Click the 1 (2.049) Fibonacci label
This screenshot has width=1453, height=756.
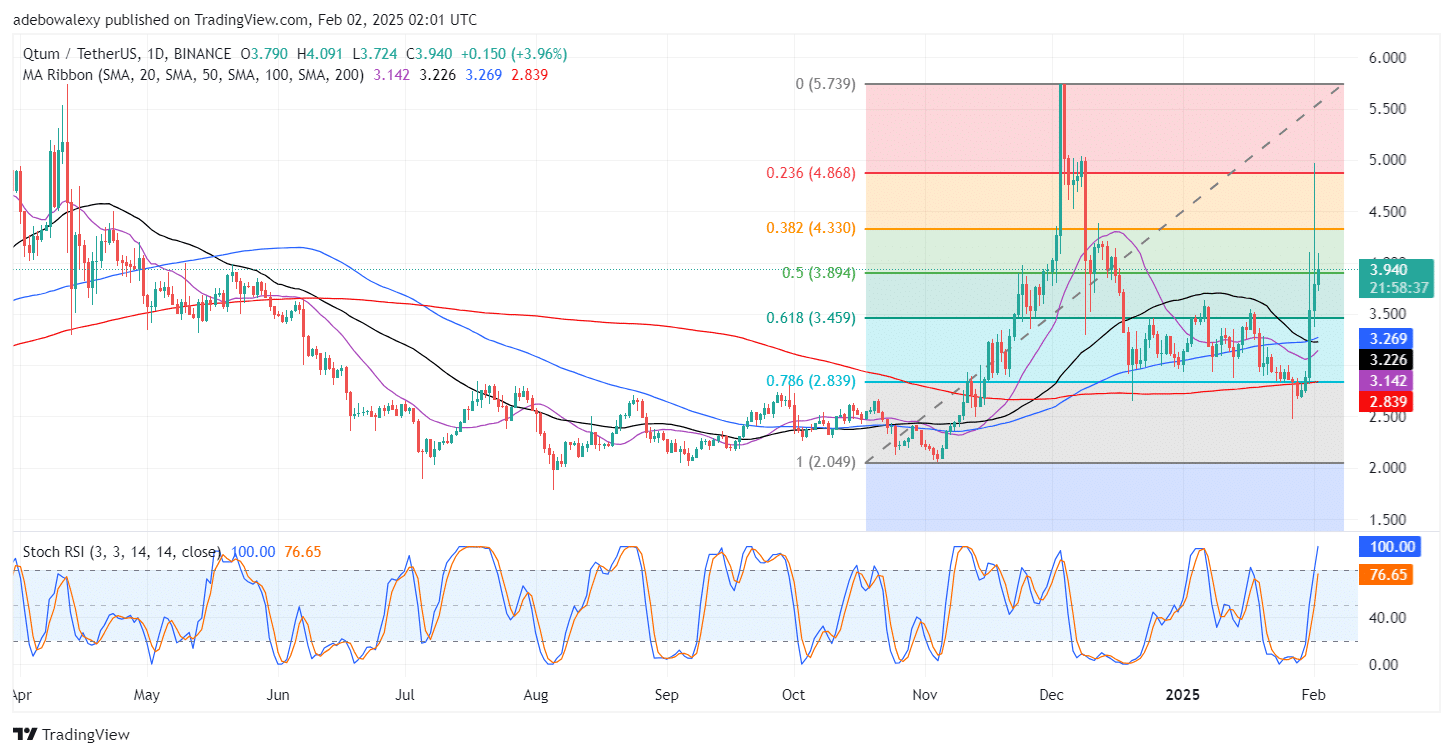tap(825, 462)
